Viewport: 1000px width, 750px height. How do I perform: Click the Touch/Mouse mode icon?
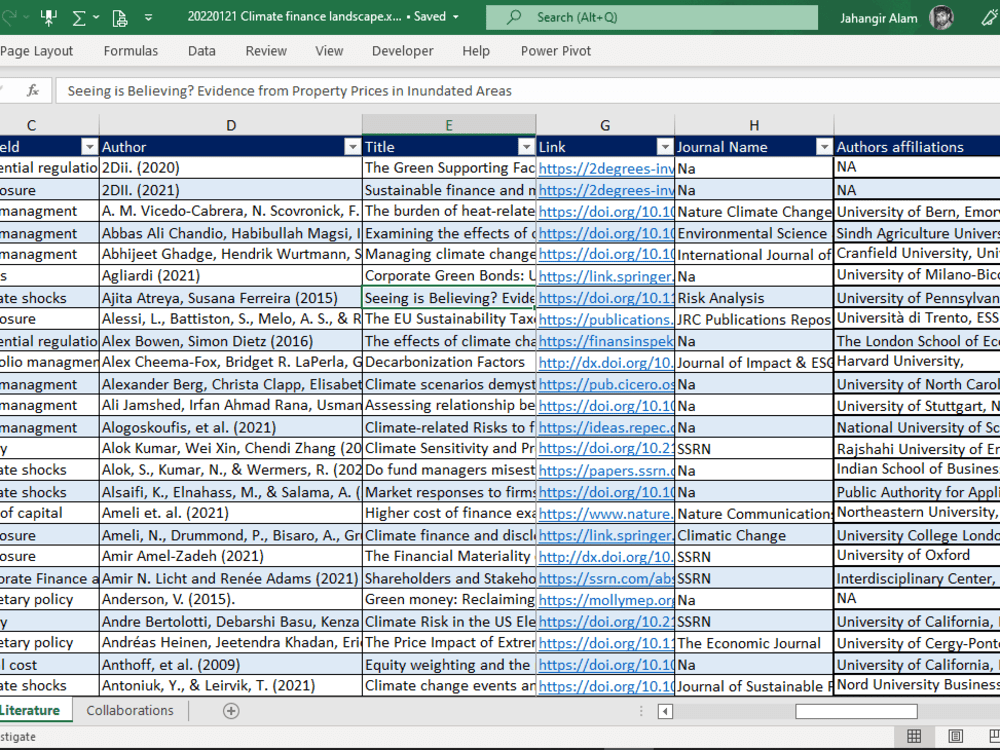click(48, 18)
